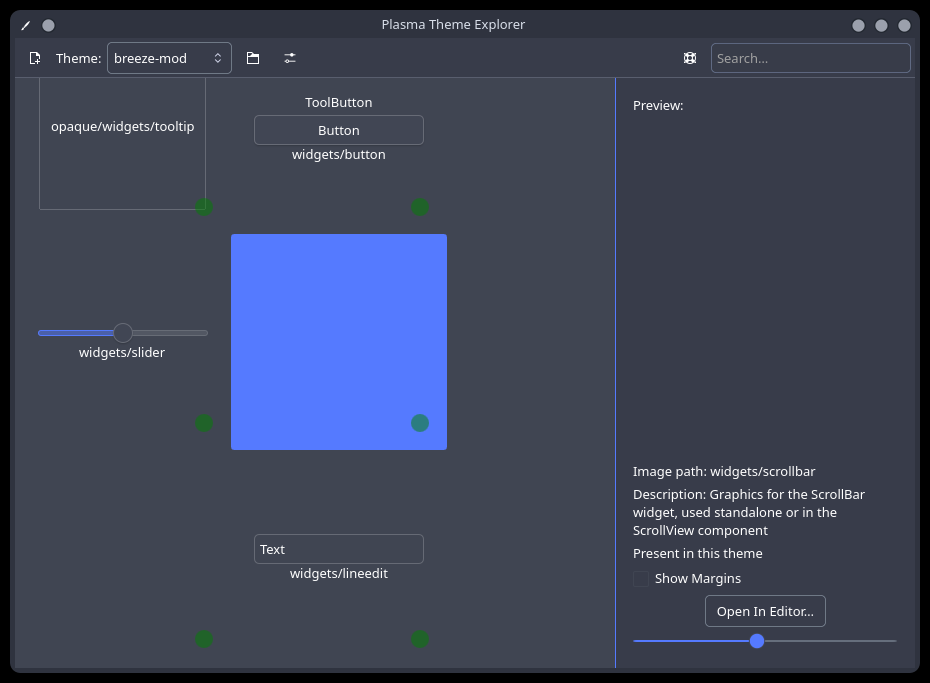Screen dimensions: 930x683
Task: Focus the Search input field
Action: 810,58
